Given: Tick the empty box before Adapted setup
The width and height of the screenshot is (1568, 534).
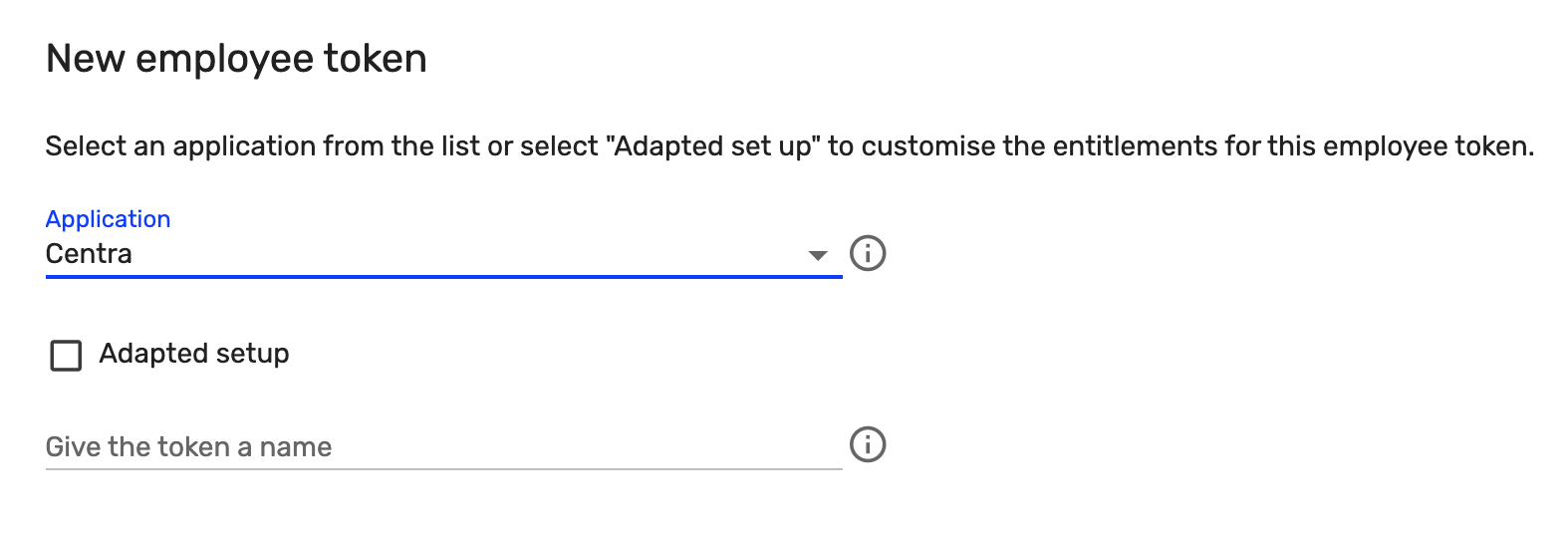Looking at the screenshot, I should (x=66, y=355).
